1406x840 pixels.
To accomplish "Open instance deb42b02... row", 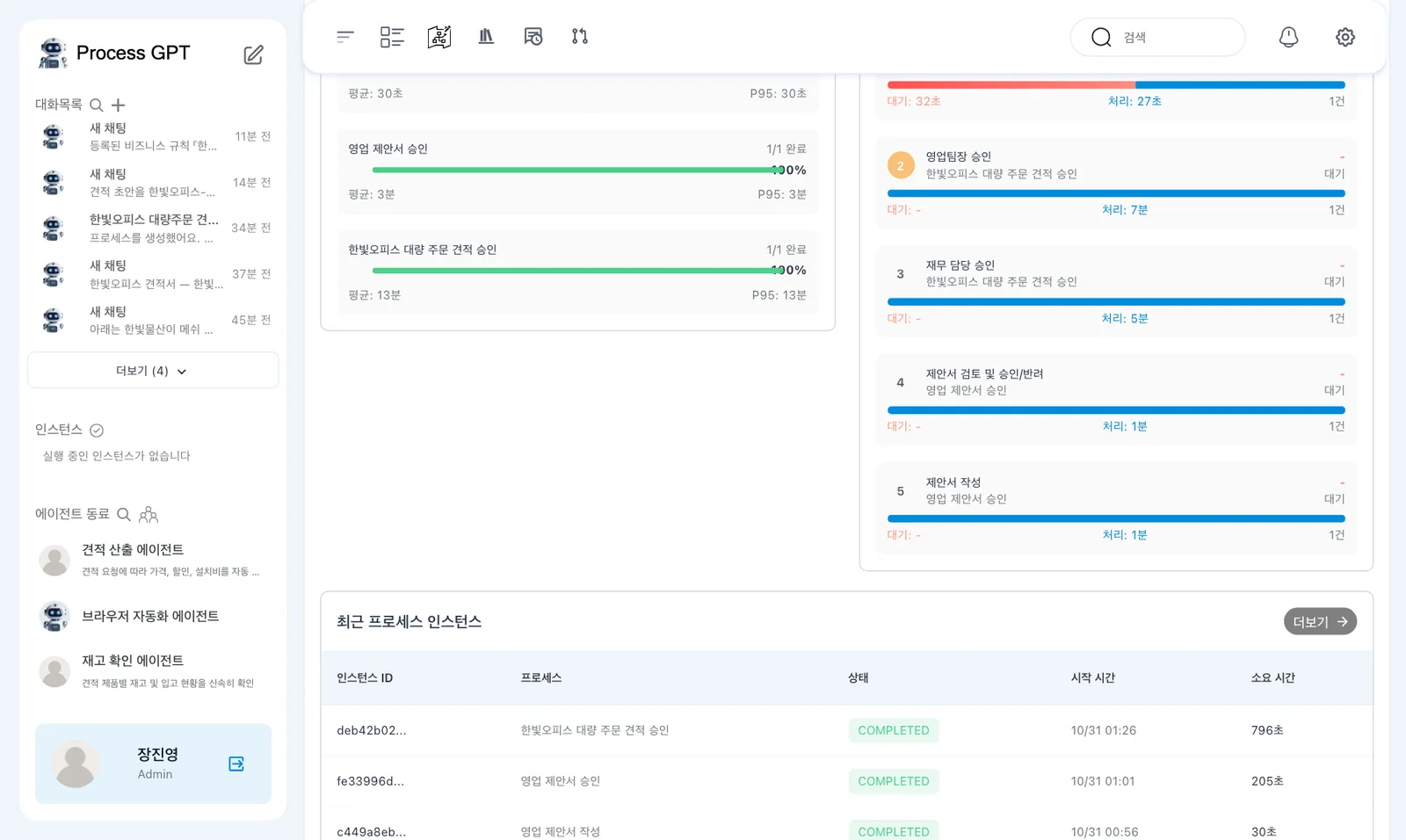I will pos(846,730).
